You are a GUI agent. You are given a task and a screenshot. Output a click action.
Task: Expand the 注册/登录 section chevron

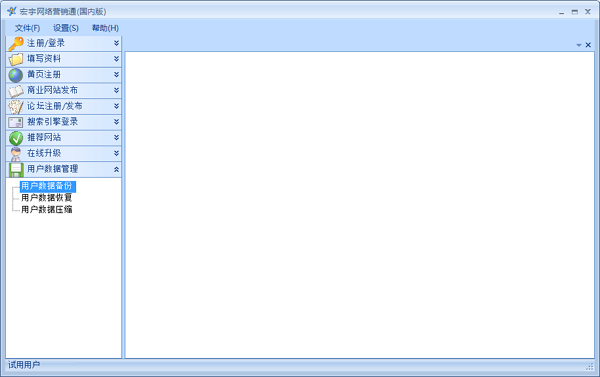[x=116, y=43]
